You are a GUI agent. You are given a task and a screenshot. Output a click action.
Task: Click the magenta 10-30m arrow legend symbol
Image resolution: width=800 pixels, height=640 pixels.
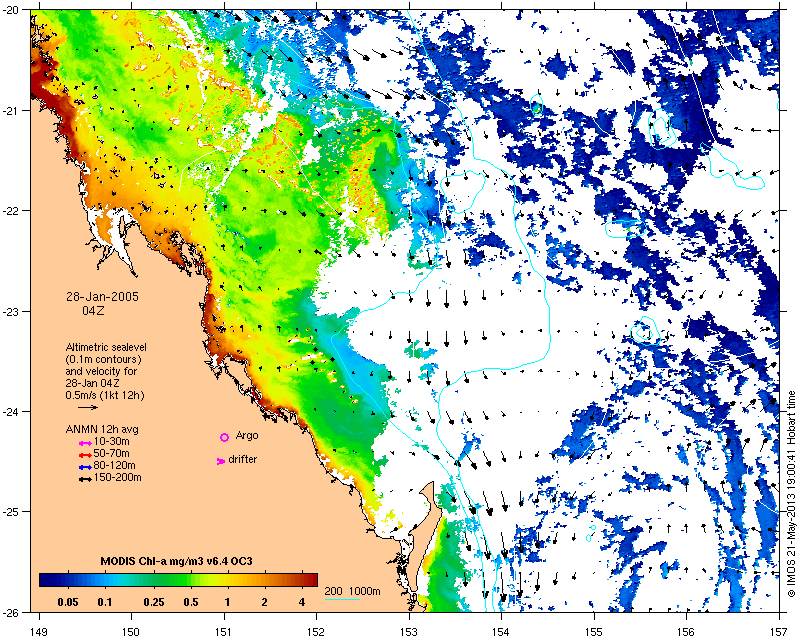click(x=86, y=443)
